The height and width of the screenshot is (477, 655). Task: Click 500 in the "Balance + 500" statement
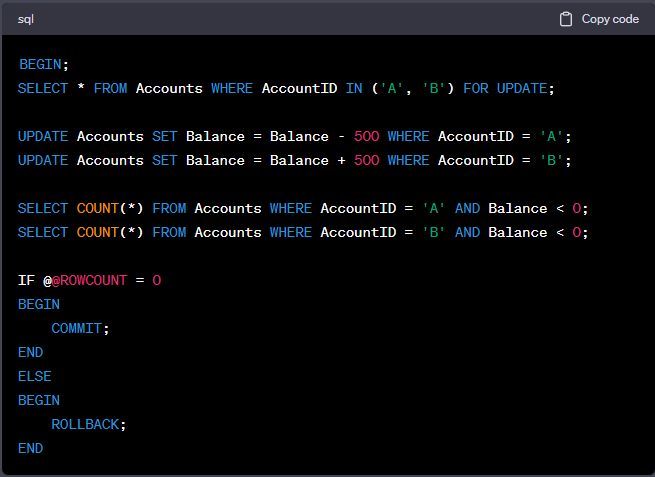[x=366, y=160]
